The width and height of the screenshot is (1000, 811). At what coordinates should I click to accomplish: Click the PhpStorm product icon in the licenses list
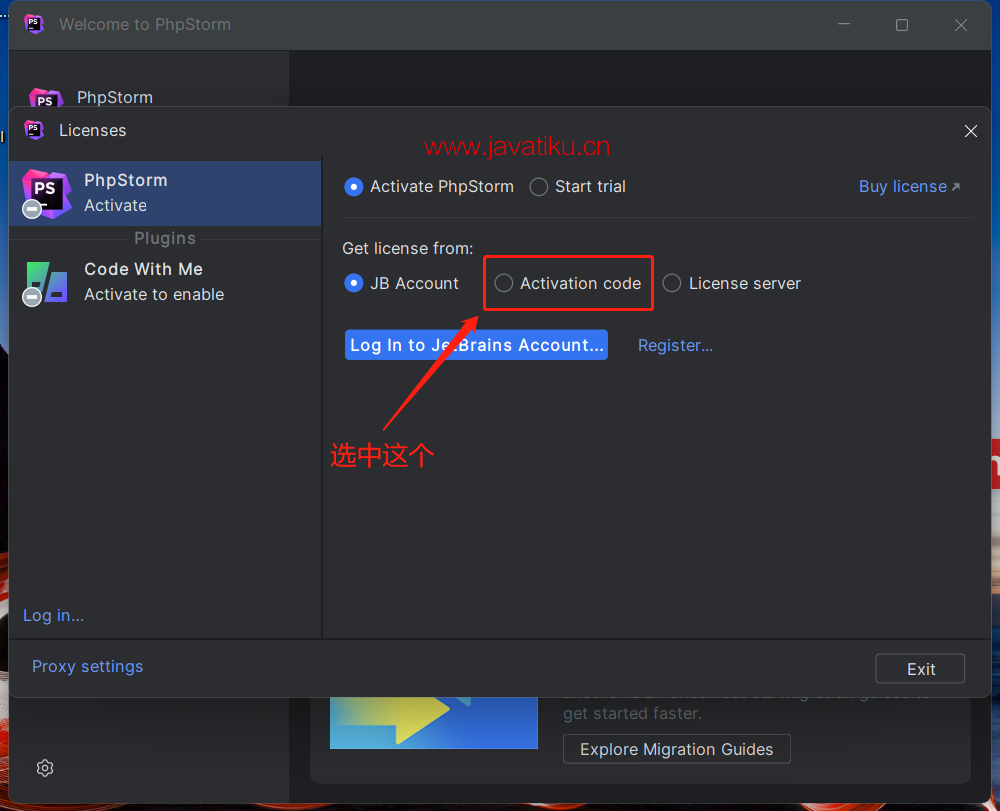[46, 193]
